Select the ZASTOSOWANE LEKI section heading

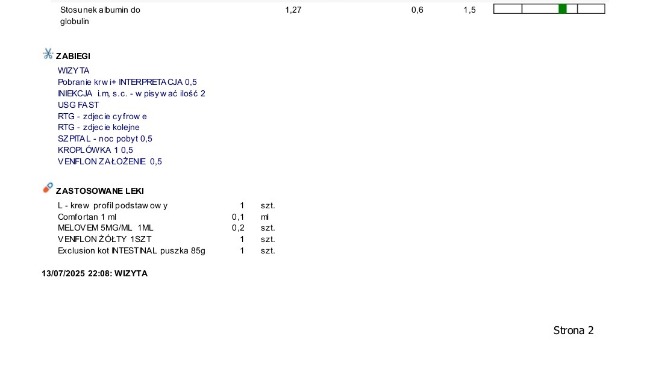point(100,191)
